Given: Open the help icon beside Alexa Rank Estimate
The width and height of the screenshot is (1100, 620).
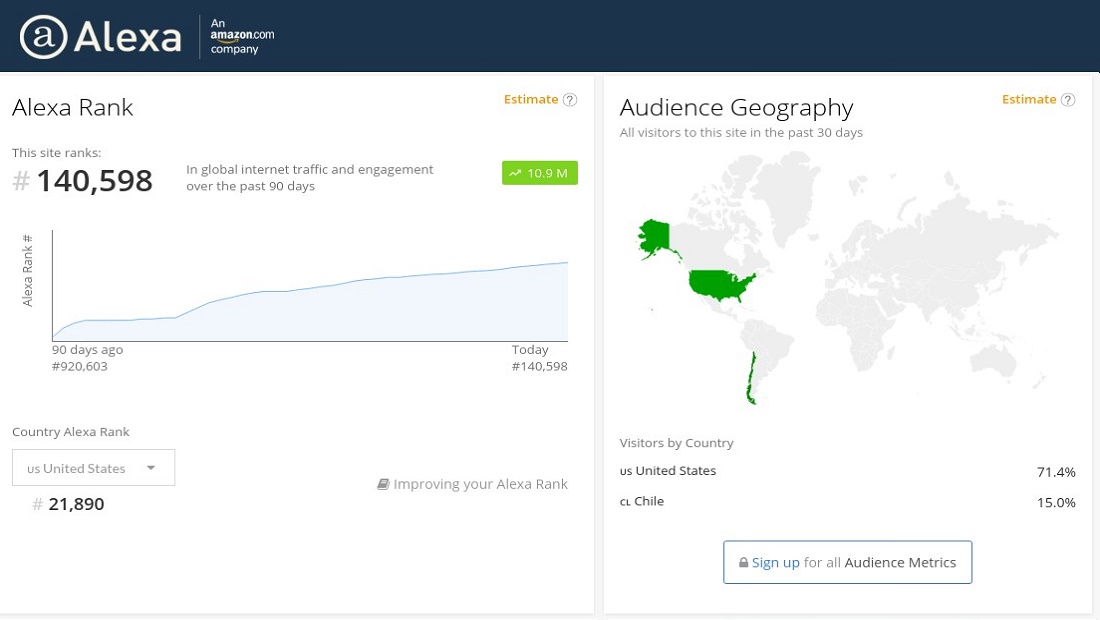Looking at the screenshot, I should (570, 99).
